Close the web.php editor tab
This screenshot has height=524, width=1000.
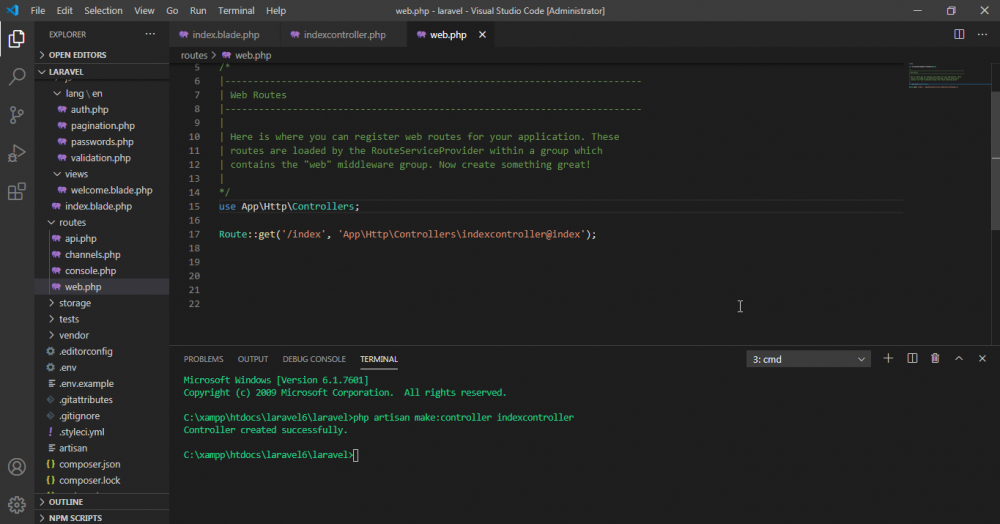click(483, 34)
